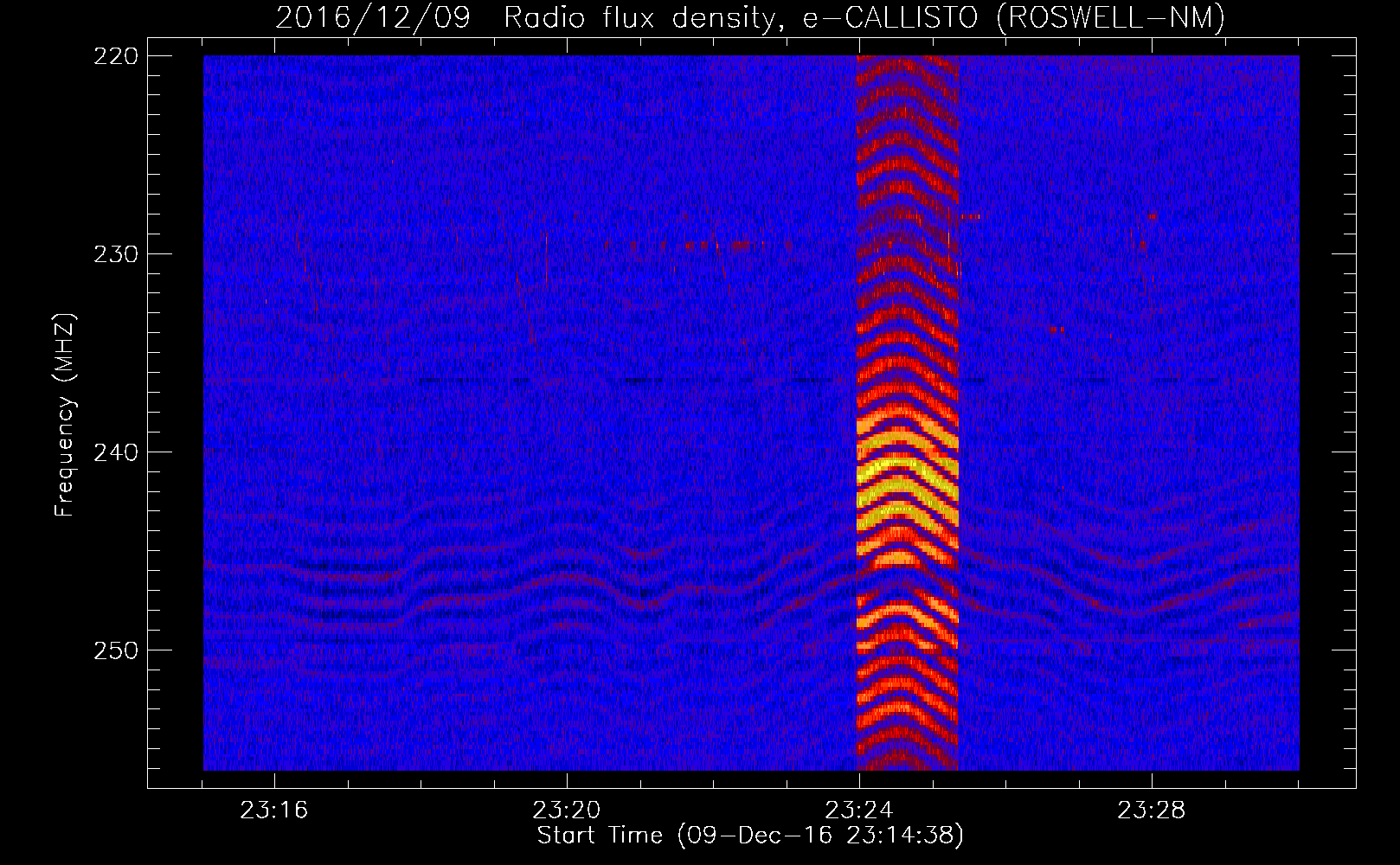Image resolution: width=1400 pixels, height=865 pixels.
Task: Select the '240' frequency axis label
Action: pyautogui.click(x=115, y=452)
